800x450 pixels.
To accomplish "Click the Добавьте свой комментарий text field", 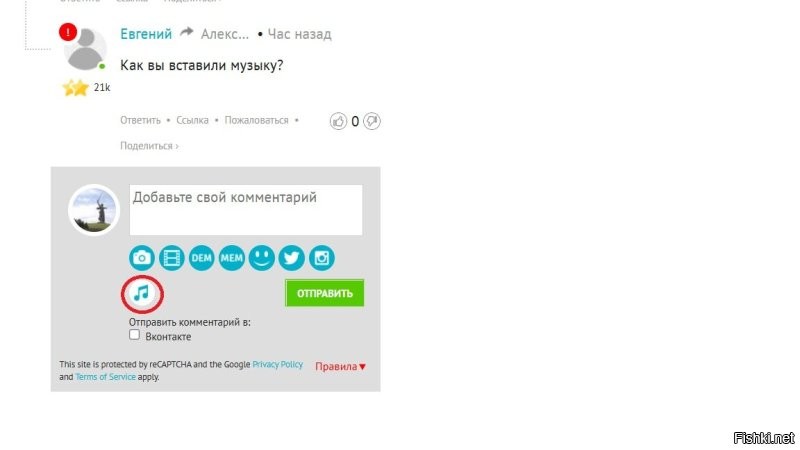I will tap(246, 210).
